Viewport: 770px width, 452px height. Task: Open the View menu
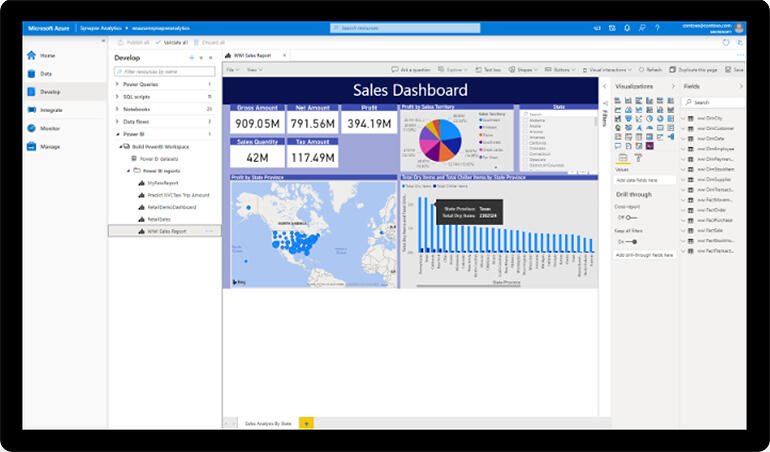click(x=254, y=70)
